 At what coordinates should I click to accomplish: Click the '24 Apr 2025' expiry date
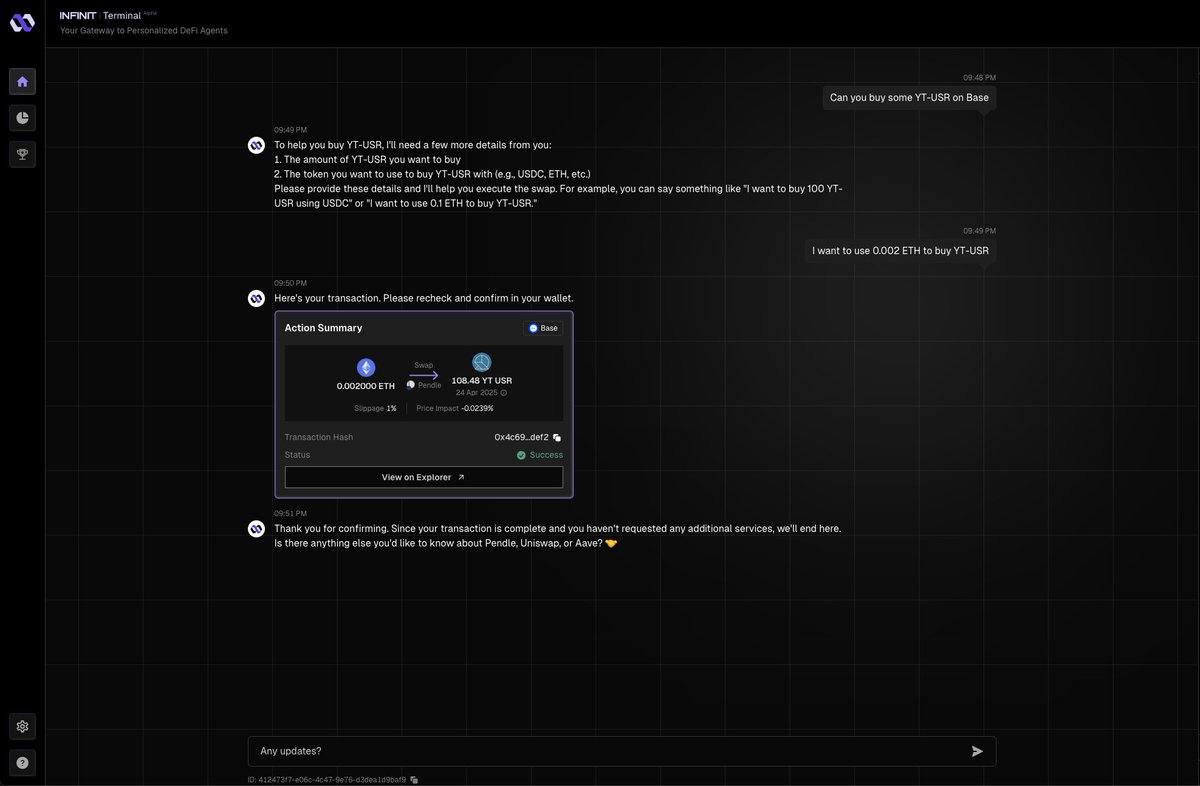[476, 393]
